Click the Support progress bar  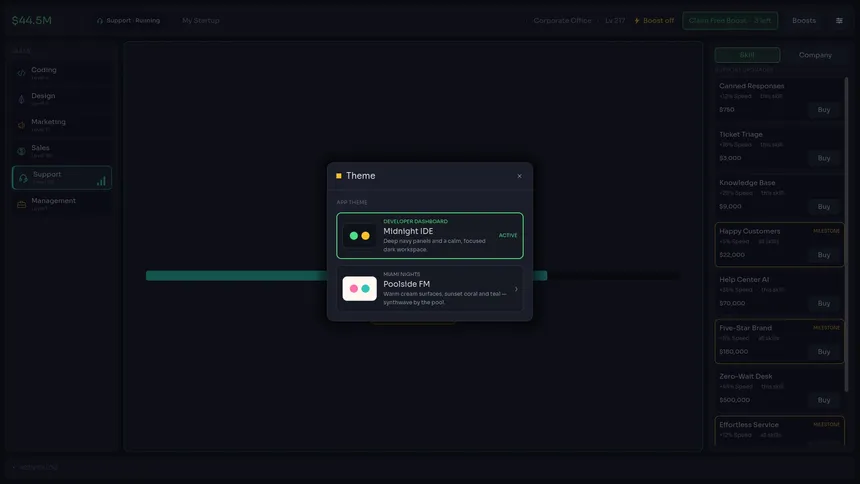pos(412,275)
